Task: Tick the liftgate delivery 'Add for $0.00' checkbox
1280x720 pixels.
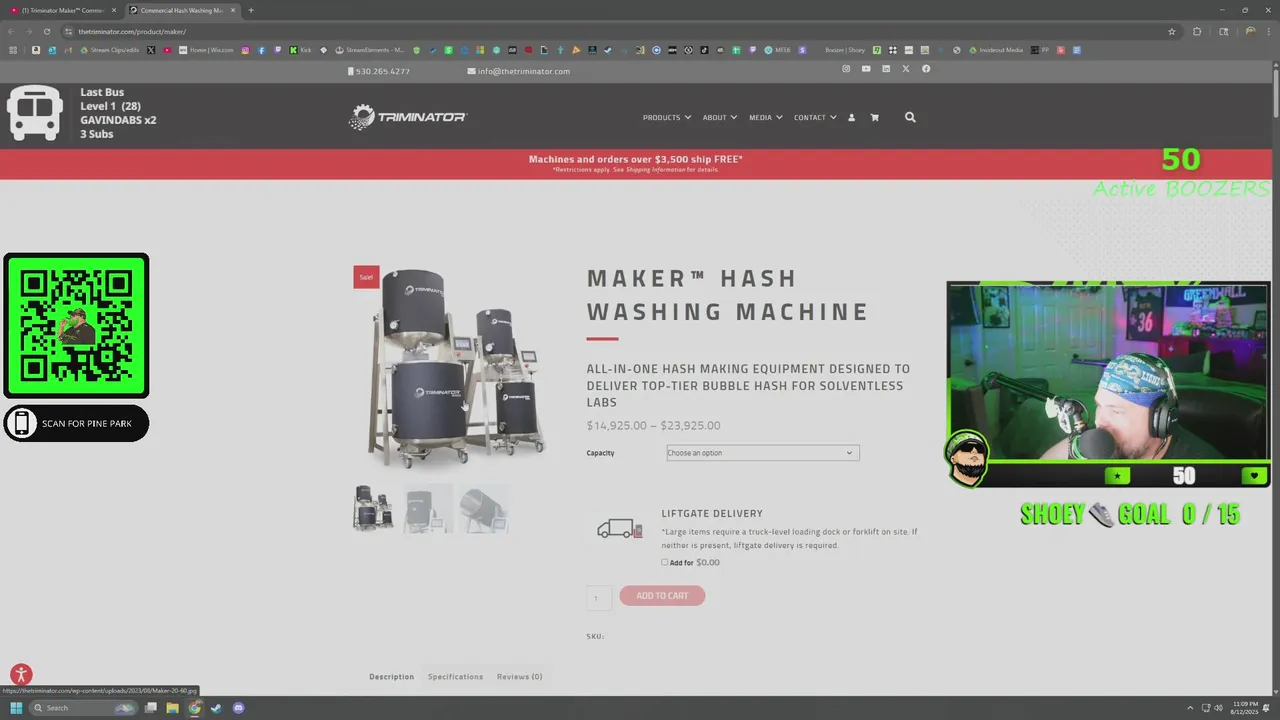Action: click(x=664, y=562)
